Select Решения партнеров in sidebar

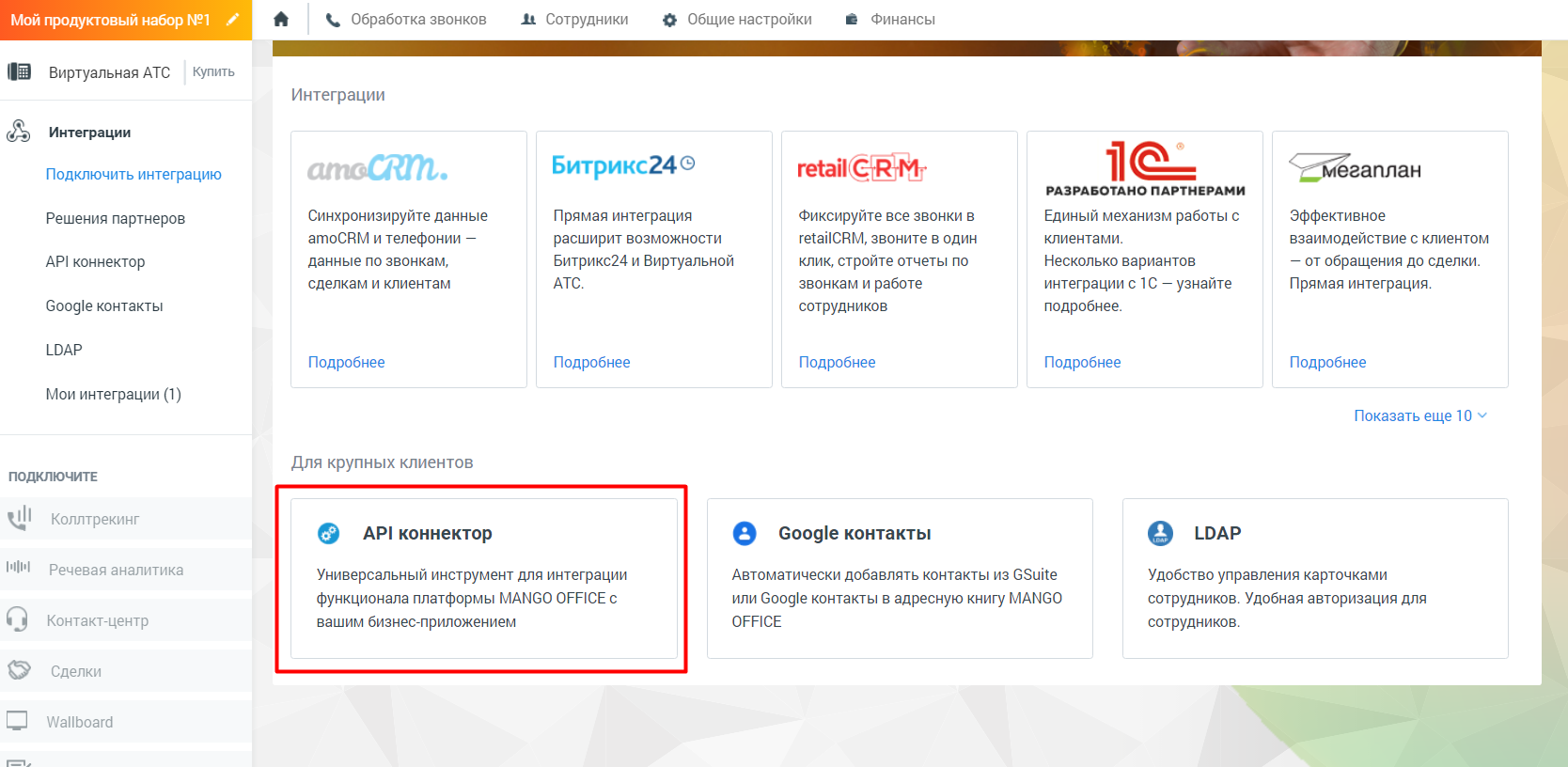[x=116, y=218]
